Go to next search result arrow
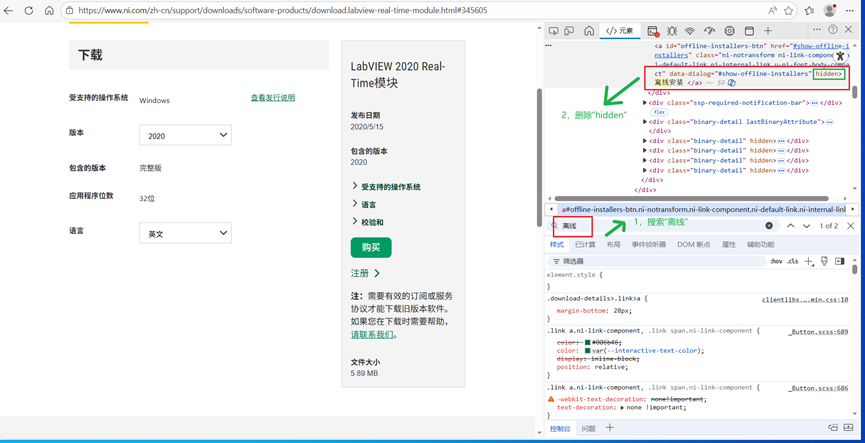This screenshot has width=865, height=443. 807,226
